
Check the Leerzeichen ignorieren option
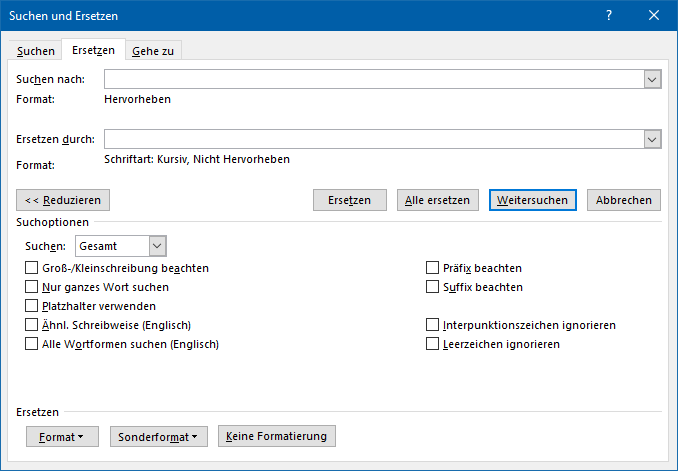432,344
